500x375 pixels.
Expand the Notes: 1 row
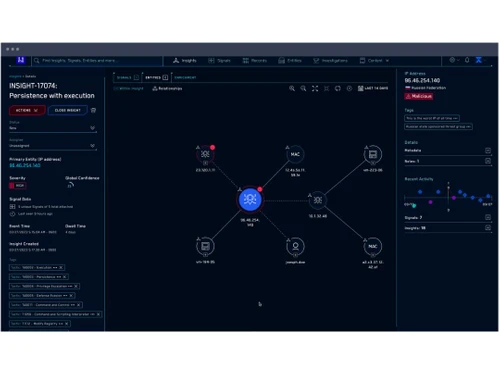tap(448, 161)
